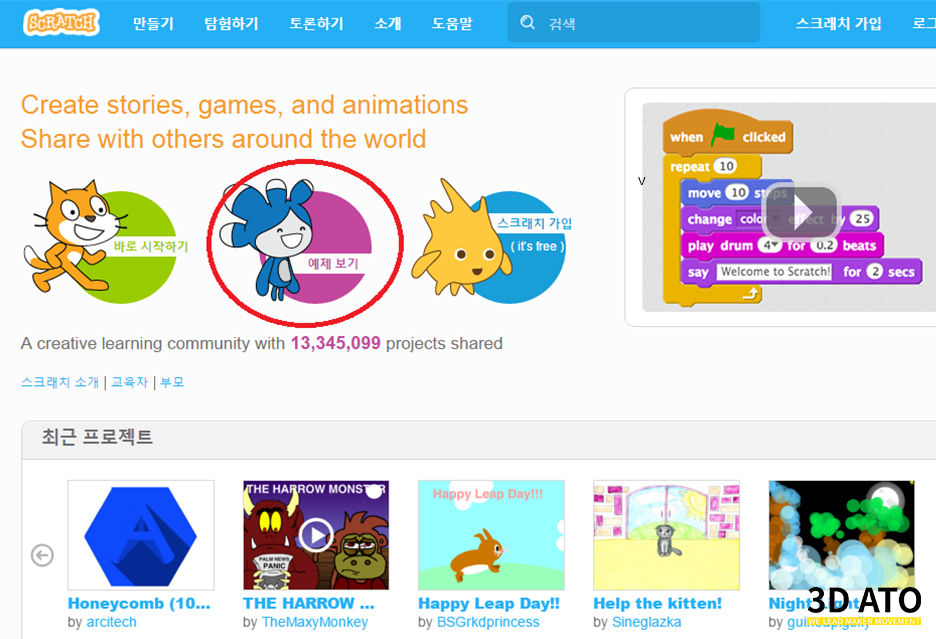Screen dimensions: 936x639
Task: Open the Sineglazka author link
Action: tap(646, 622)
